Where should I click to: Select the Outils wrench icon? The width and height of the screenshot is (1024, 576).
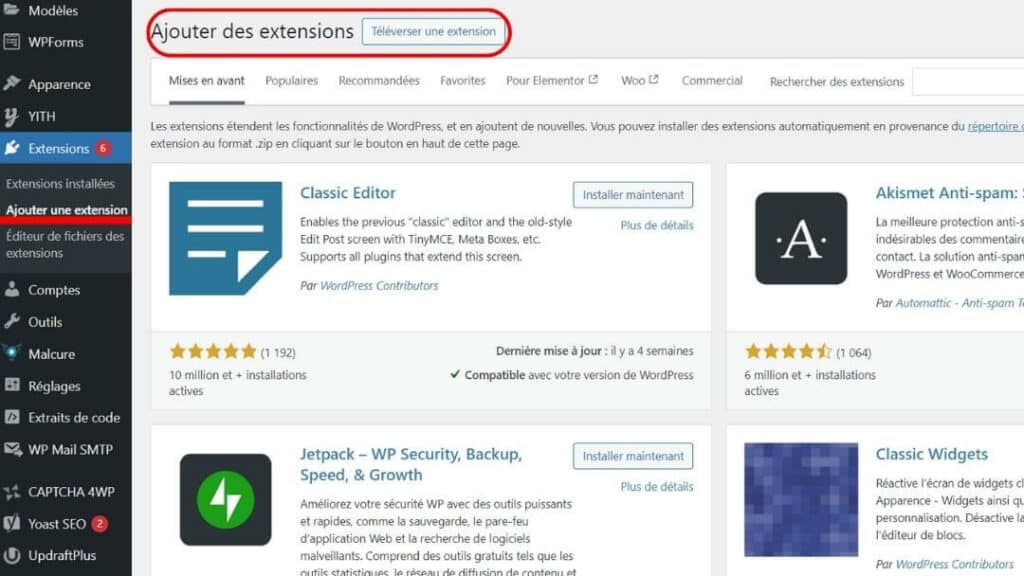pyautogui.click(x=12, y=321)
